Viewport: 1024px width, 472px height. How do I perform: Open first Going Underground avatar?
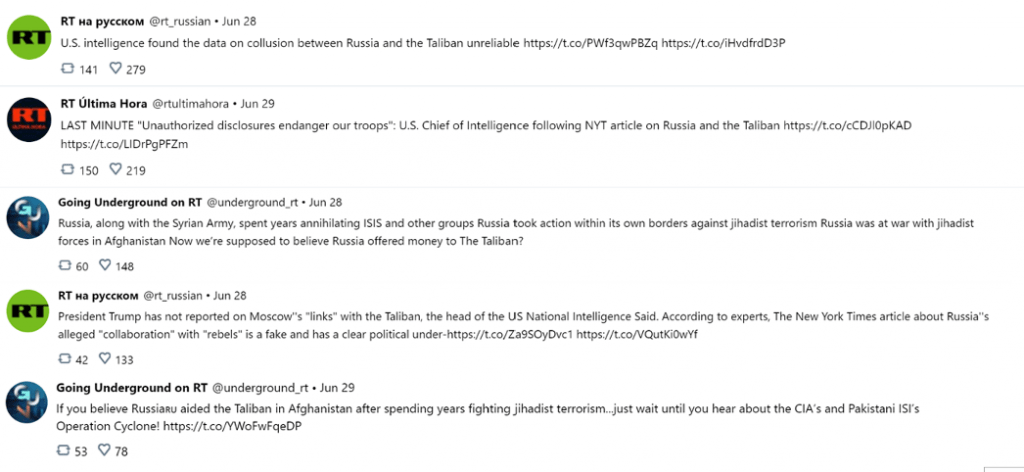[27, 217]
